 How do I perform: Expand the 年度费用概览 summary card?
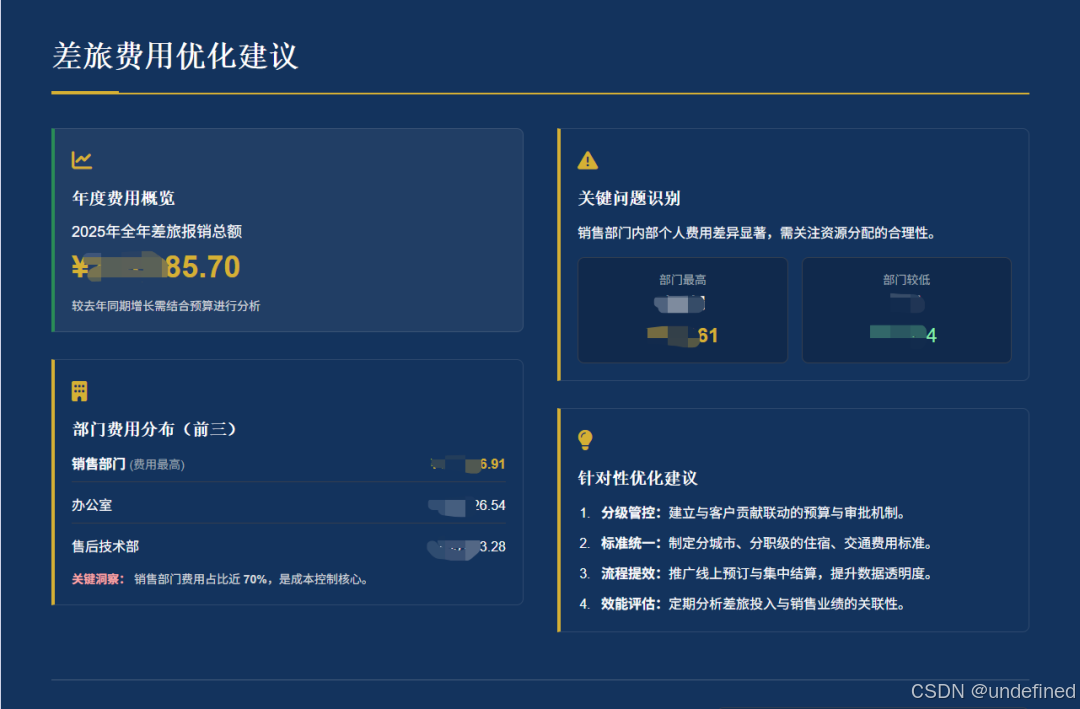(x=287, y=230)
